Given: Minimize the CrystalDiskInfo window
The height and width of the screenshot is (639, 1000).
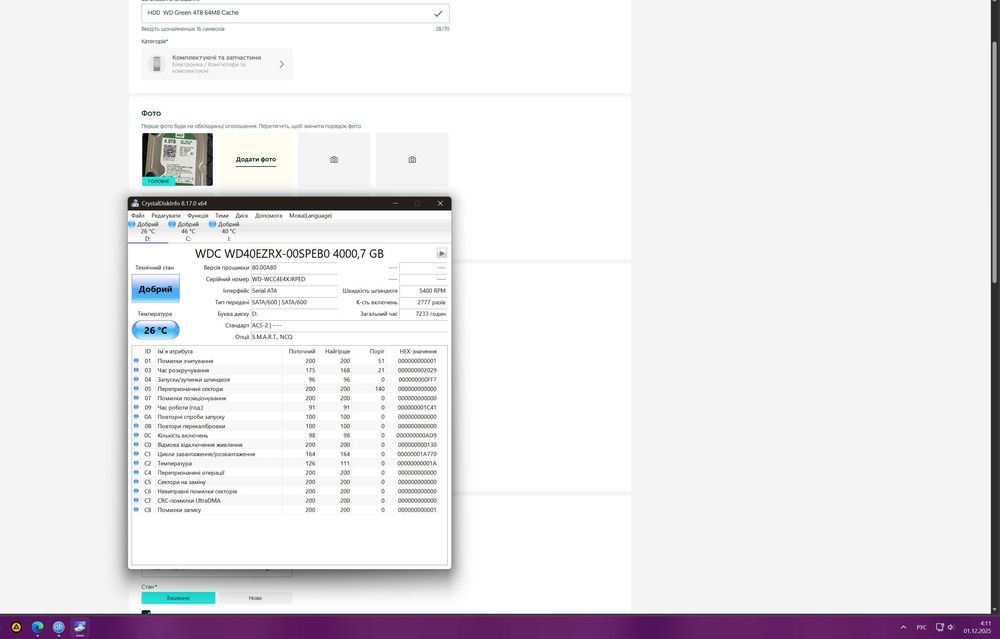Looking at the screenshot, I should pos(395,203).
